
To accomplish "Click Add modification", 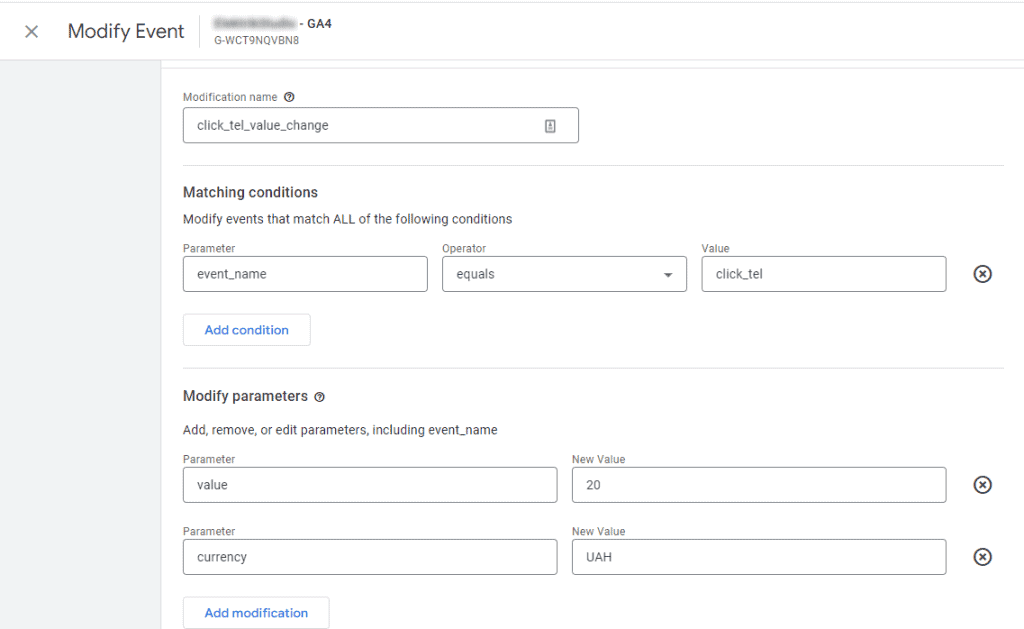I will point(255,612).
